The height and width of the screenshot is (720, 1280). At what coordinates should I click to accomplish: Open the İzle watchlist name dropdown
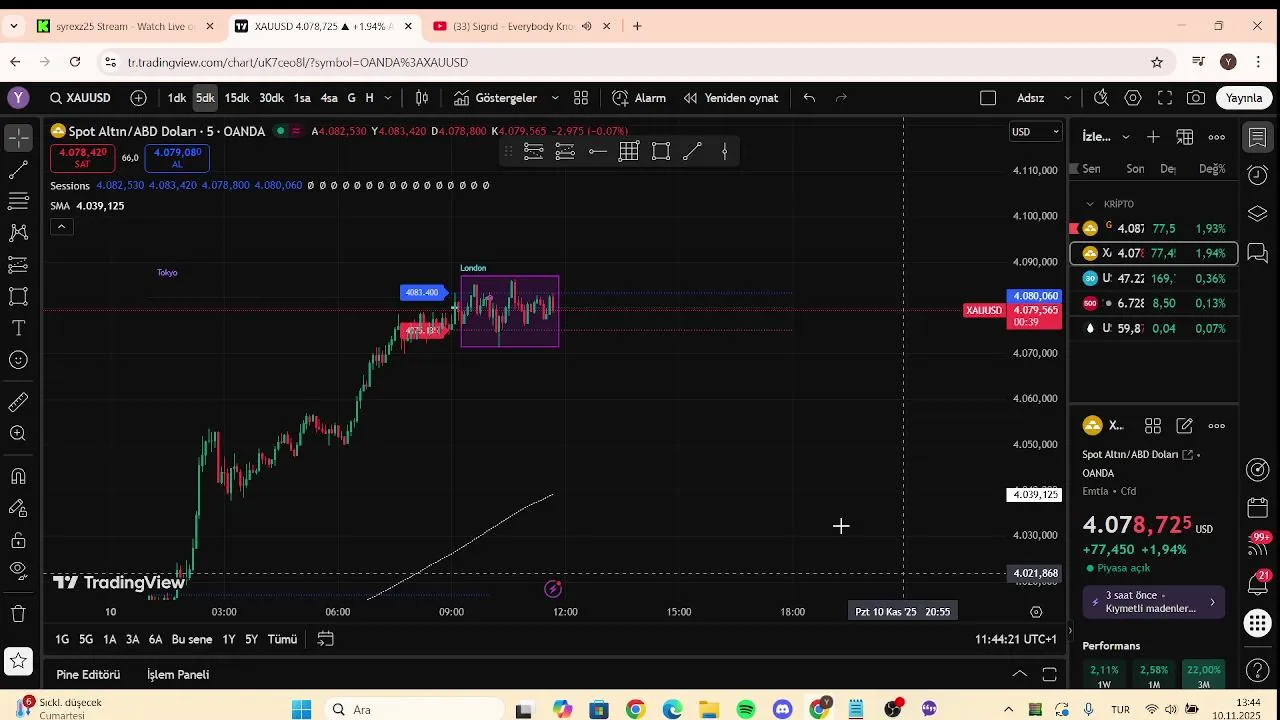tap(1106, 137)
